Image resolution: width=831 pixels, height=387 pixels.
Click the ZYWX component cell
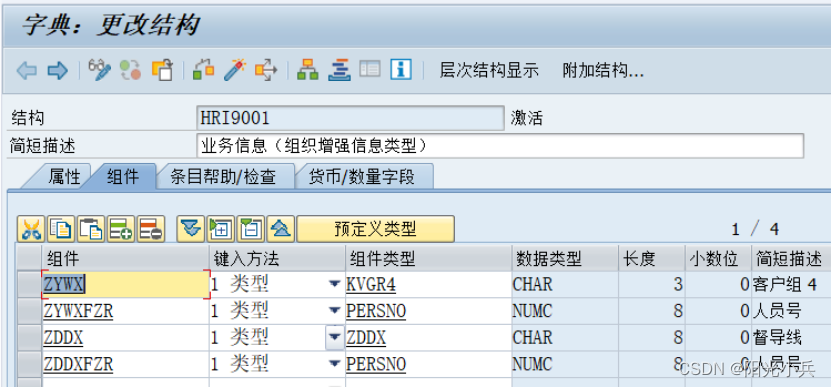(126, 285)
